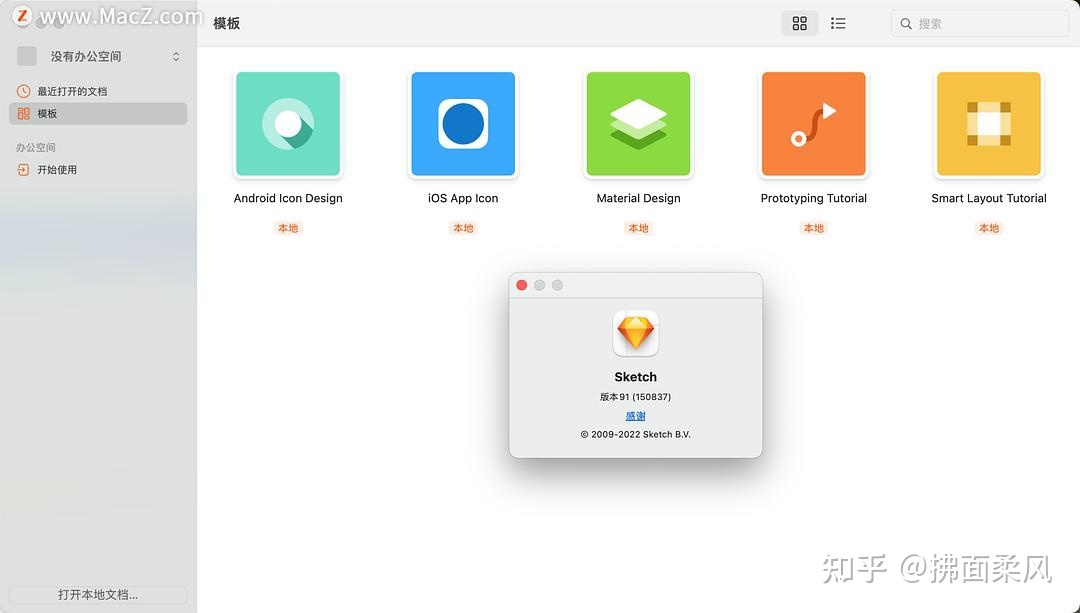Screen dimensions: 1080x613
Task: Click the Android Icon Design label
Action: pyautogui.click(x=288, y=198)
